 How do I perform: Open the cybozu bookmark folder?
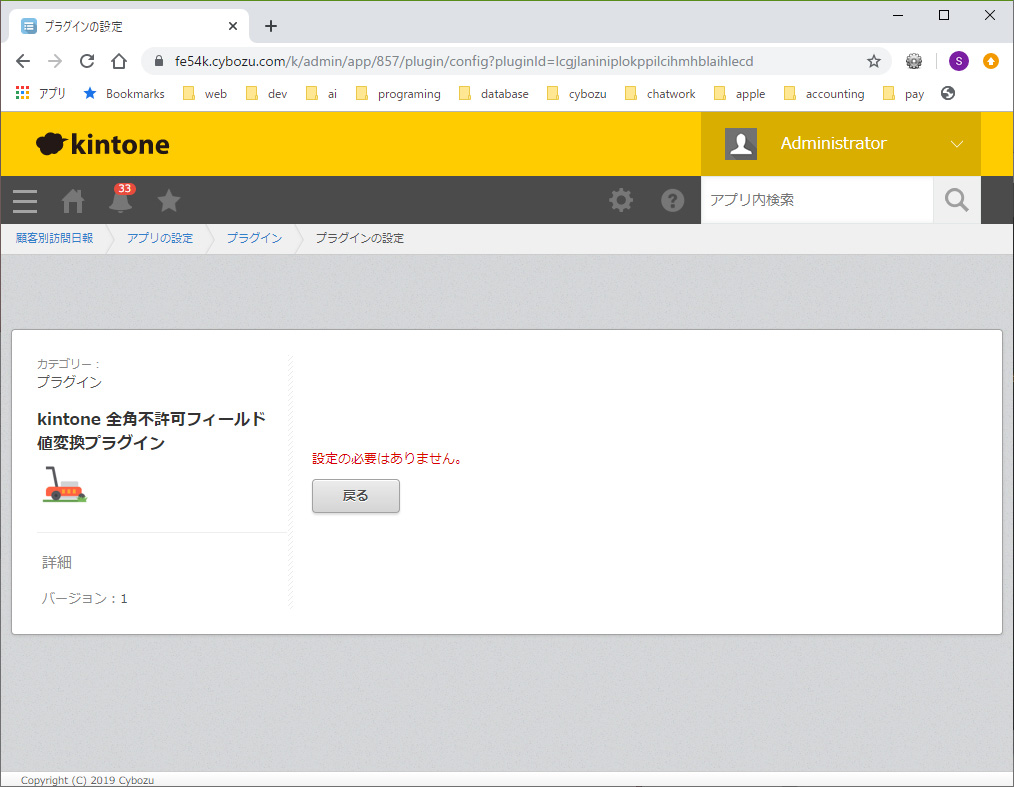[577, 94]
